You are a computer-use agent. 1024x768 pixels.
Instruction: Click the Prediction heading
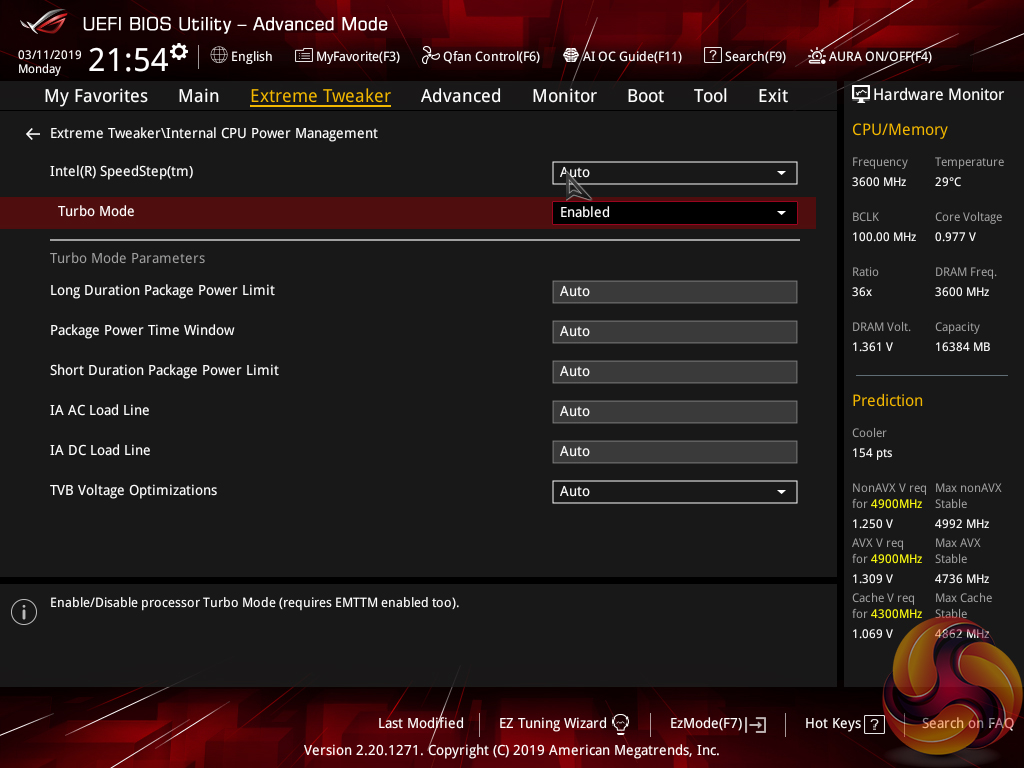click(x=887, y=400)
